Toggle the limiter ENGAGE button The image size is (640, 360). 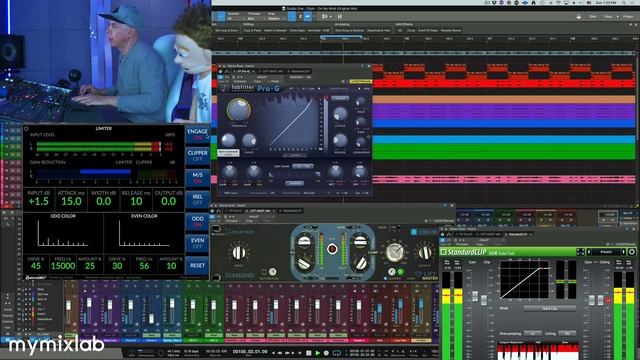pos(198,134)
